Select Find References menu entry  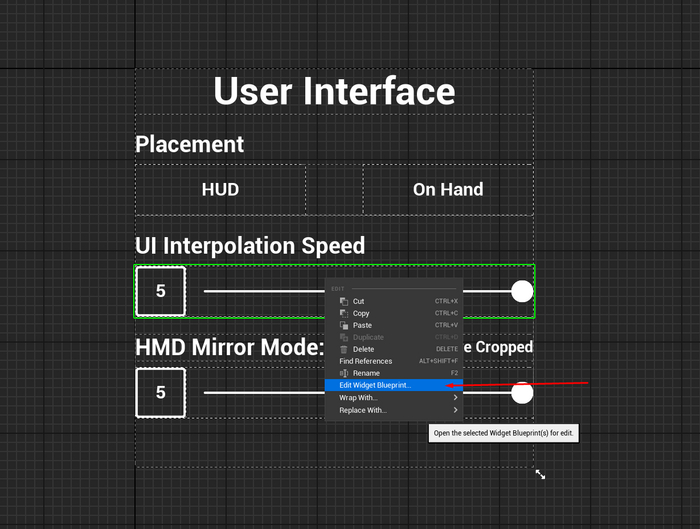(394, 361)
